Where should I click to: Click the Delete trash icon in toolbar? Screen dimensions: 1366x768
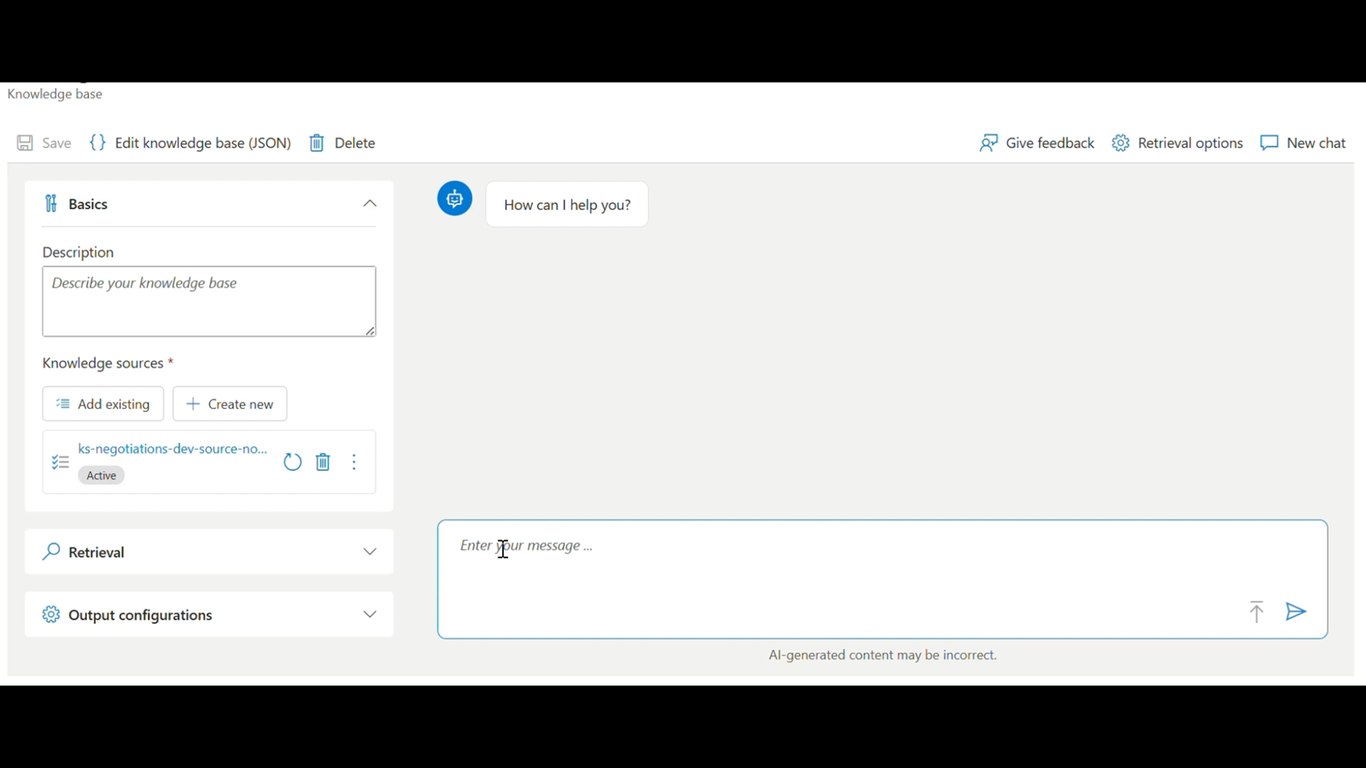316,143
